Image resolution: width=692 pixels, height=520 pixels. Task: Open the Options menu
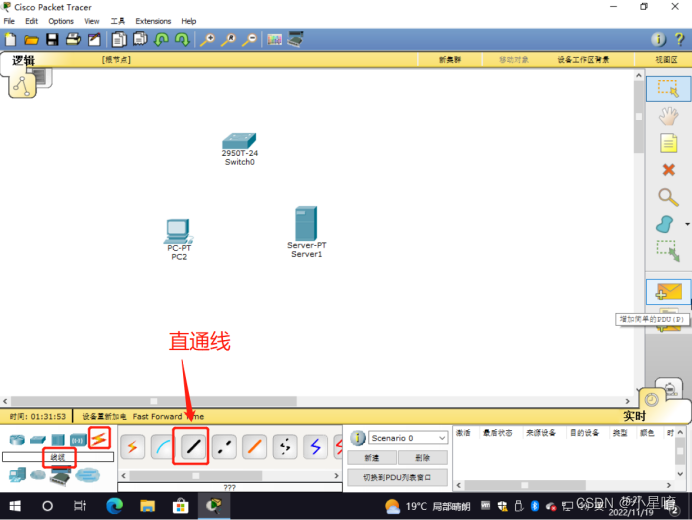tap(61, 21)
